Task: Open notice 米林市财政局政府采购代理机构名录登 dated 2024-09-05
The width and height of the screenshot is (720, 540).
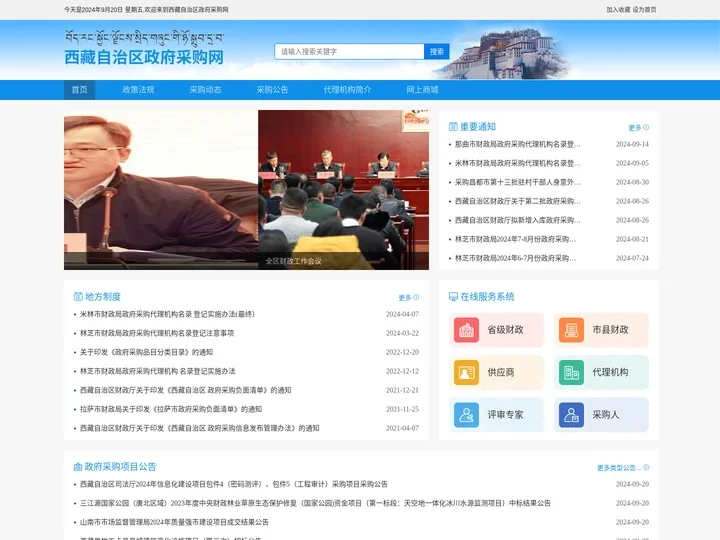Action: (518, 163)
